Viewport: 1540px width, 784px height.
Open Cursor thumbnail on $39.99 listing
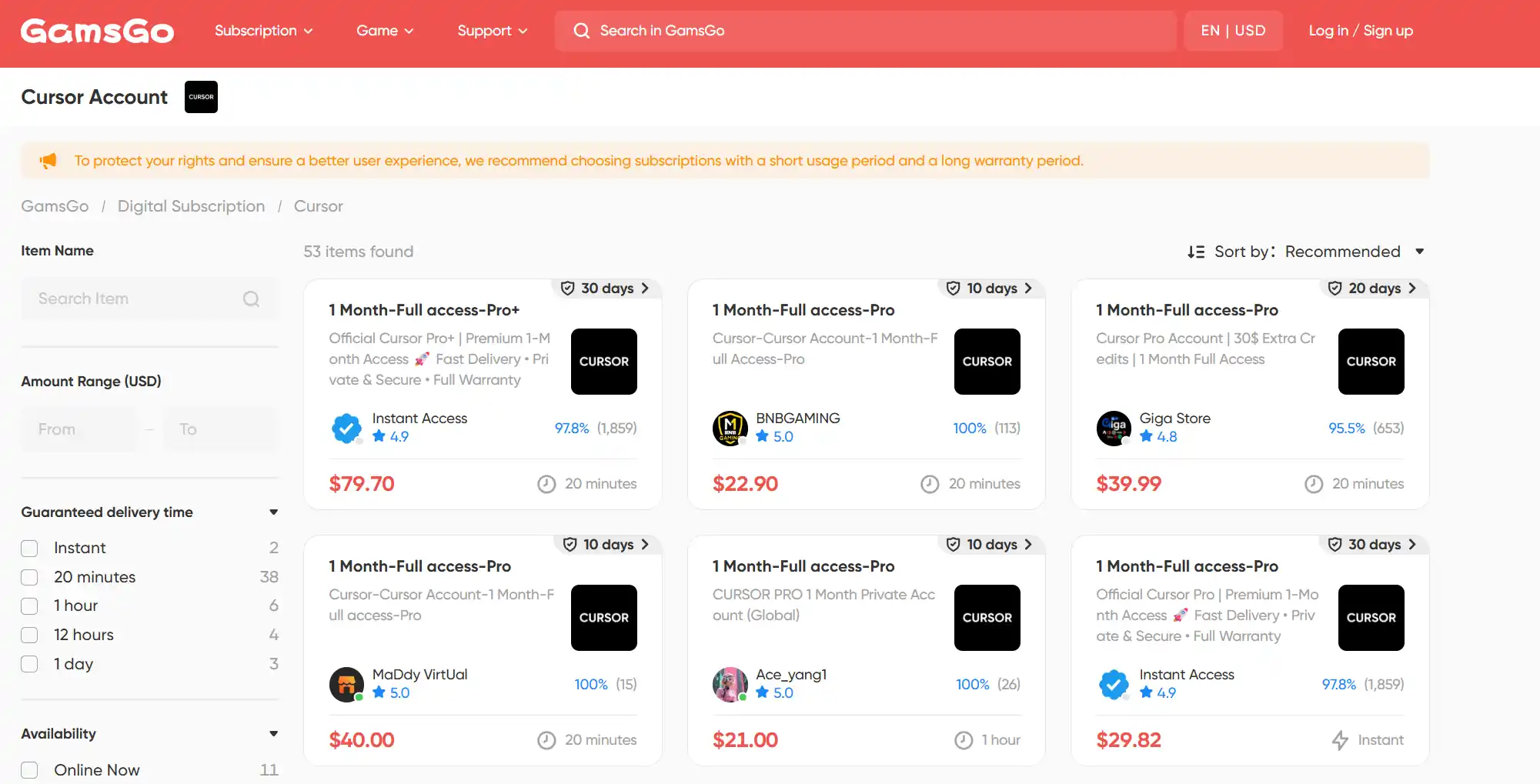(x=1371, y=362)
